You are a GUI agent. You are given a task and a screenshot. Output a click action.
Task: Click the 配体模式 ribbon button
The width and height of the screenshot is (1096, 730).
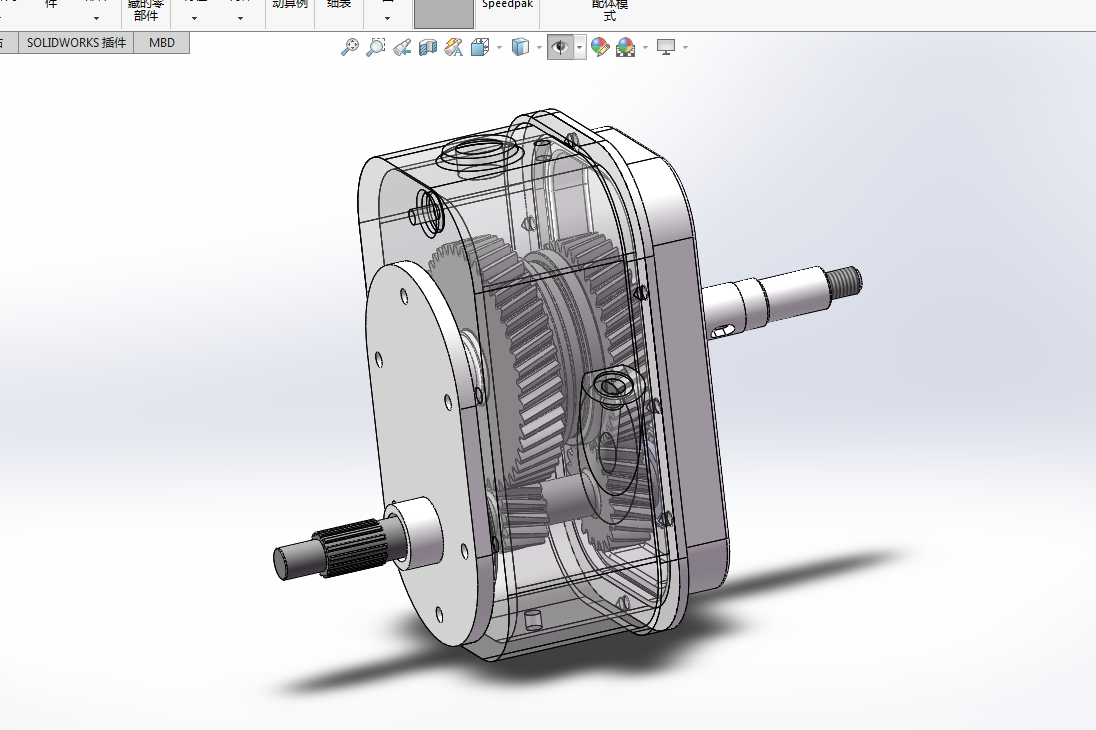(610, 10)
